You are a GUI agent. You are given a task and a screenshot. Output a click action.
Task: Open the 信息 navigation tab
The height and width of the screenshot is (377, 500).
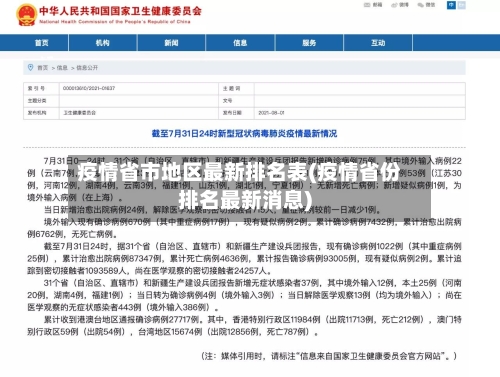tap(240, 43)
